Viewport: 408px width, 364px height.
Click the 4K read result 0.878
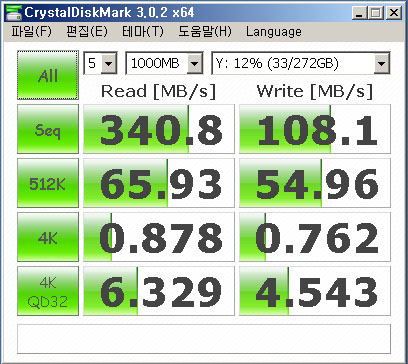tap(159, 237)
